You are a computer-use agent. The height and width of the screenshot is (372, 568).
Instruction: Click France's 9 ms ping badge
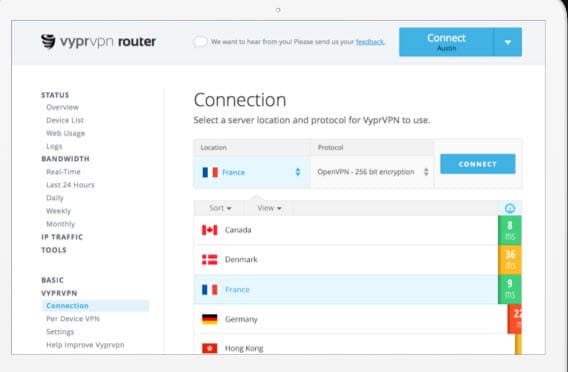[x=510, y=289]
